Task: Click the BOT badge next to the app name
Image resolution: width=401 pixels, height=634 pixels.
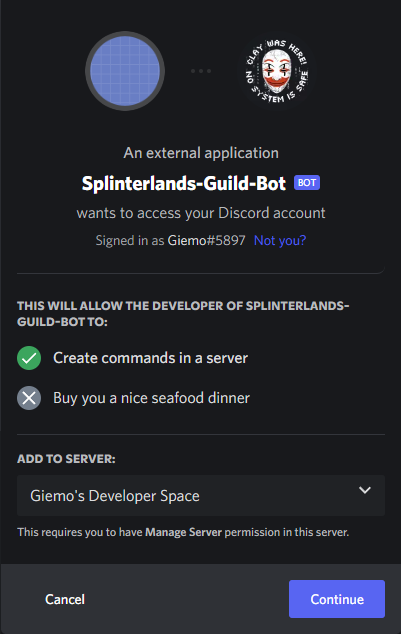Action: click(307, 183)
